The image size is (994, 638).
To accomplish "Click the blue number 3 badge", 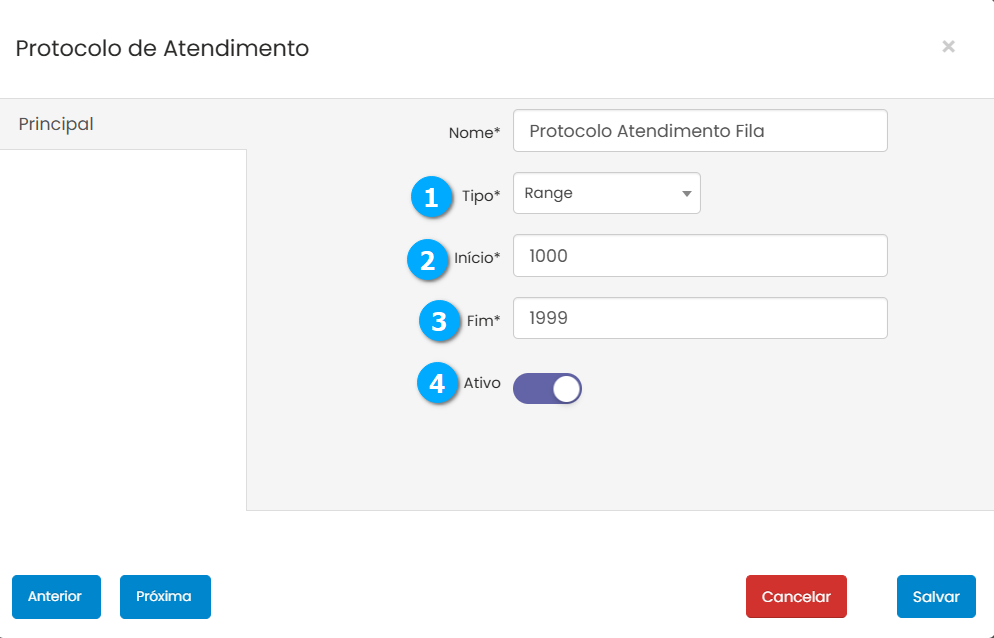I will pos(438,322).
